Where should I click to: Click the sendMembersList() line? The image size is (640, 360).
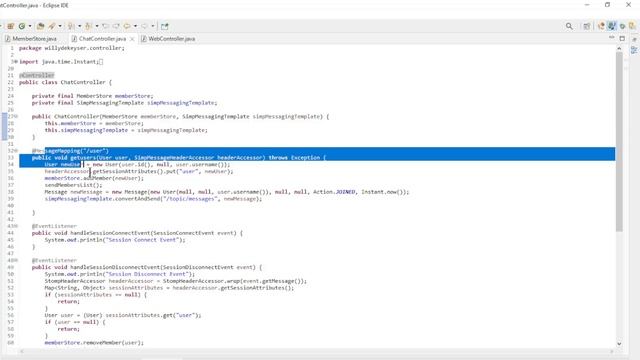73,185
